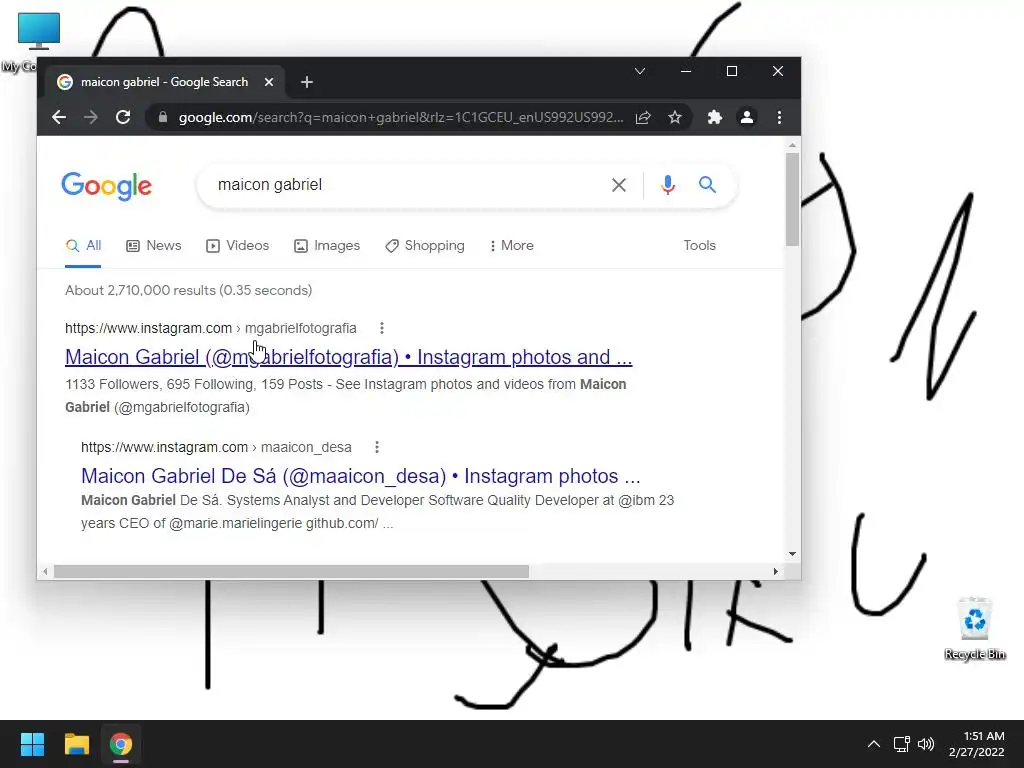Share this page from the address bar
This screenshot has width=1024, height=768.
(x=643, y=118)
